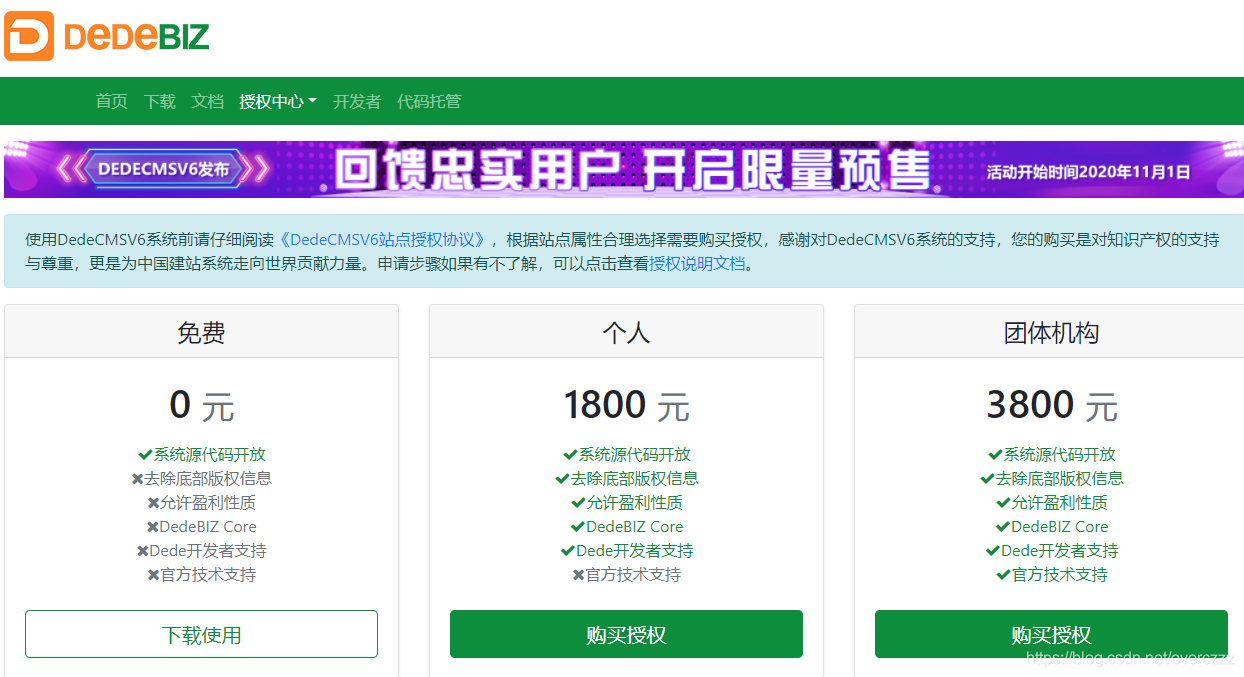Click the check icon beside DedeBIZ Core in 团体机构 card
This screenshot has width=1244, height=677.
[x=1003, y=527]
